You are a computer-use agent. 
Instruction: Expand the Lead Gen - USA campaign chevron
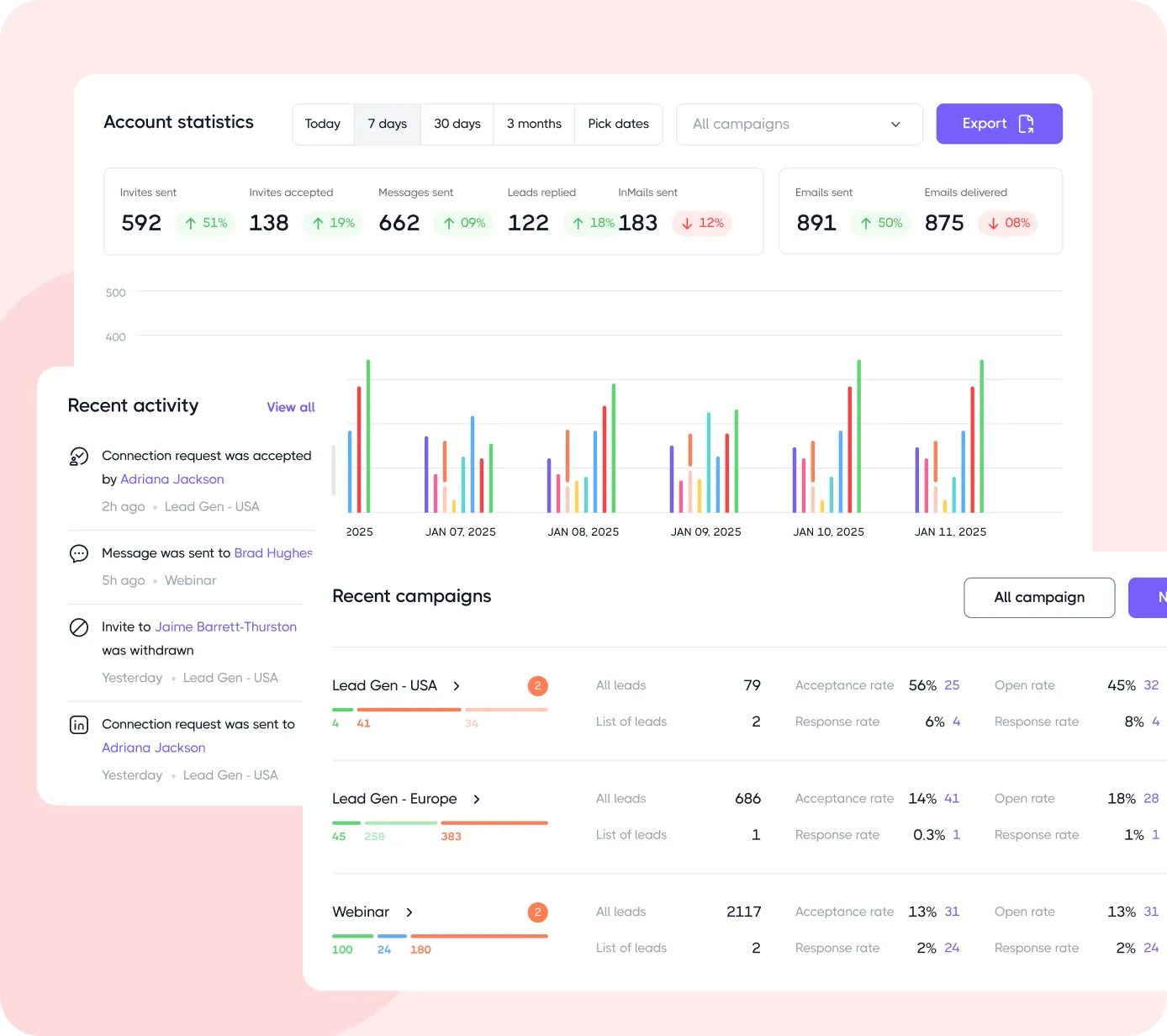[x=457, y=686]
